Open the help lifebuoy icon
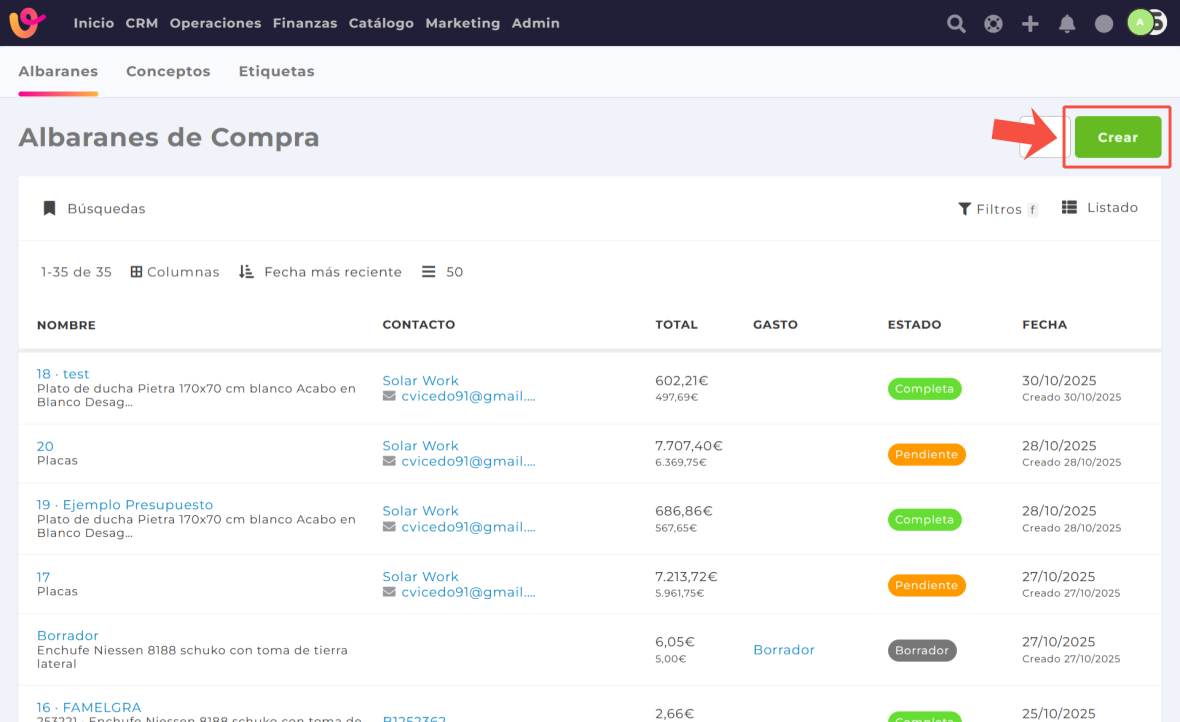The width and height of the screenshot is (1180, 722). (x=993, y=24)
